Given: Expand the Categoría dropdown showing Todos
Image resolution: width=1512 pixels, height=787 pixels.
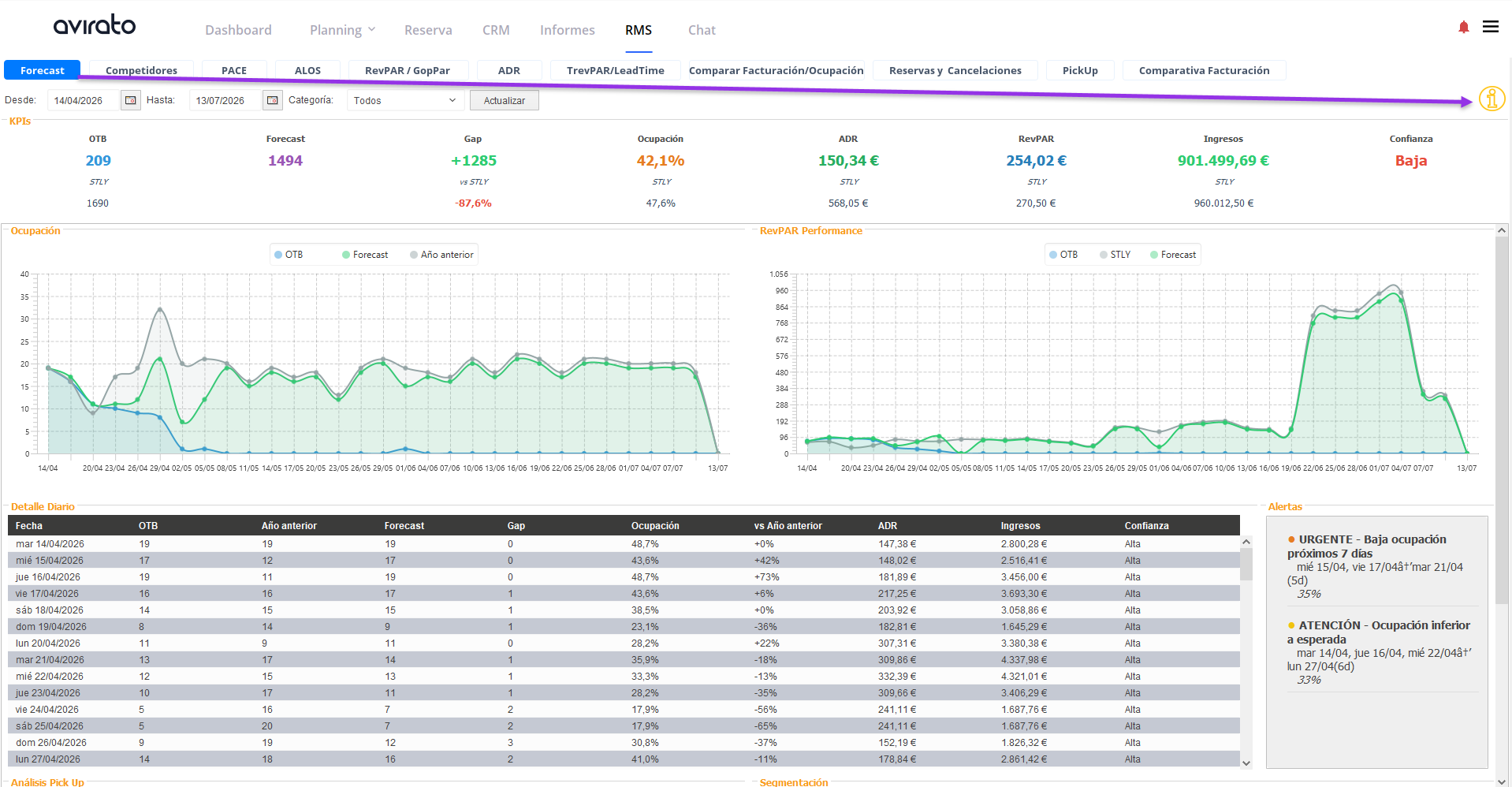Looking at the screenshot, I should (x=405, y=100).
